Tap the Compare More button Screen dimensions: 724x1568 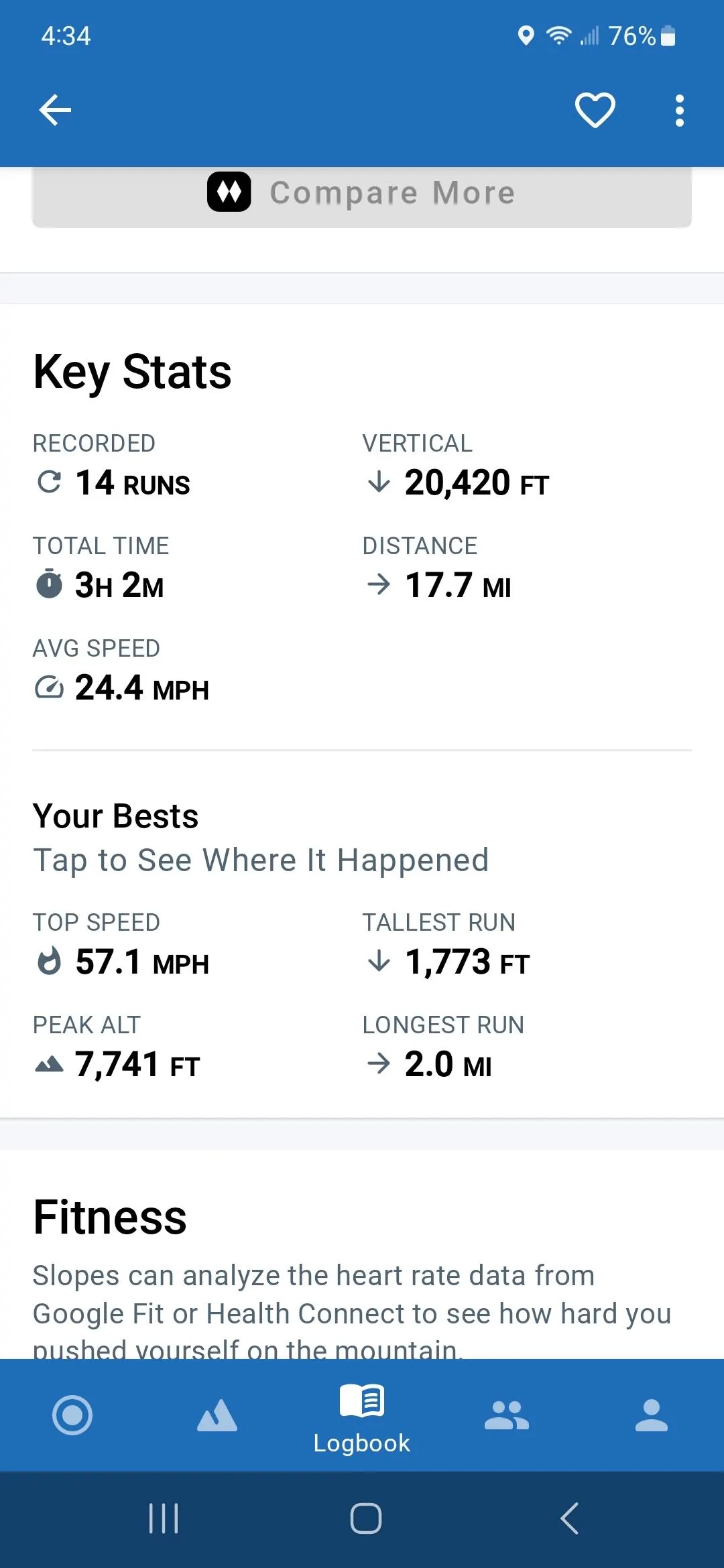click(362, 196)
